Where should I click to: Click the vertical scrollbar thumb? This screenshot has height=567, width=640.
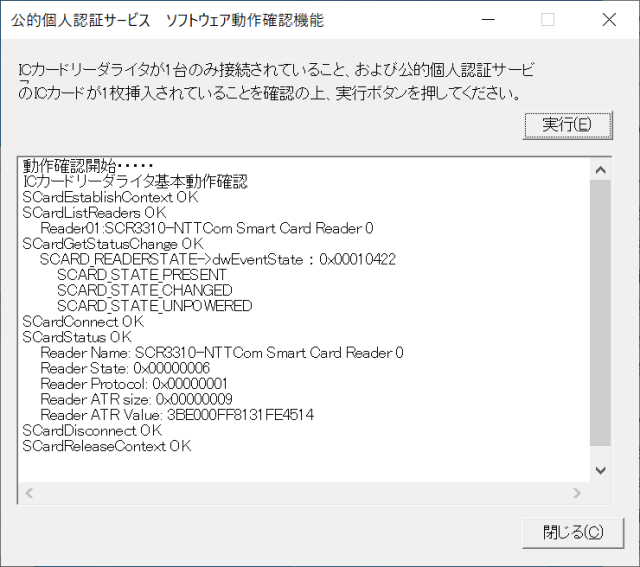(600, 313)
